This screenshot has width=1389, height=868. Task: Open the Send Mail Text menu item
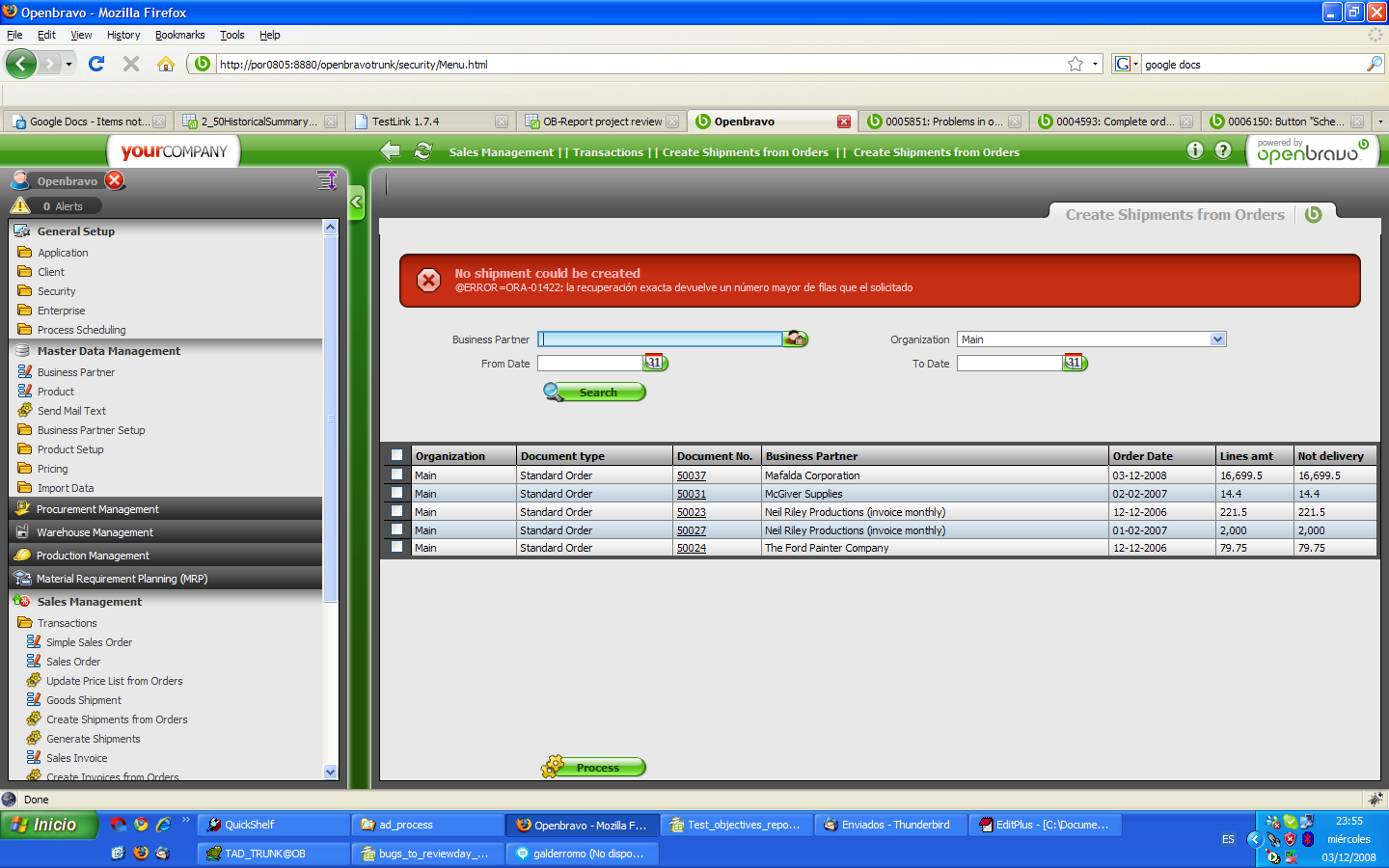71,411
